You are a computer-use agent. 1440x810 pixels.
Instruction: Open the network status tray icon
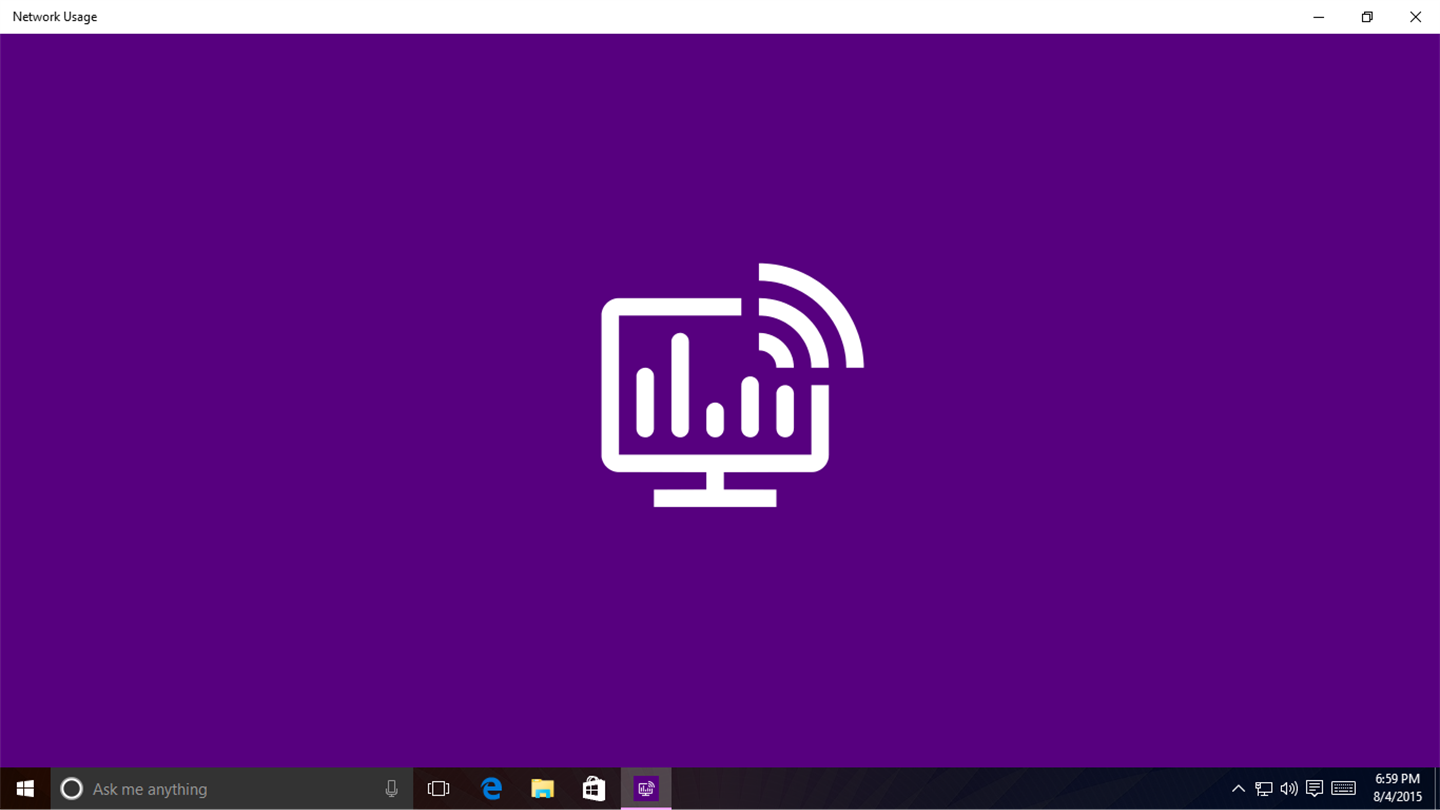pos(1264,789)
